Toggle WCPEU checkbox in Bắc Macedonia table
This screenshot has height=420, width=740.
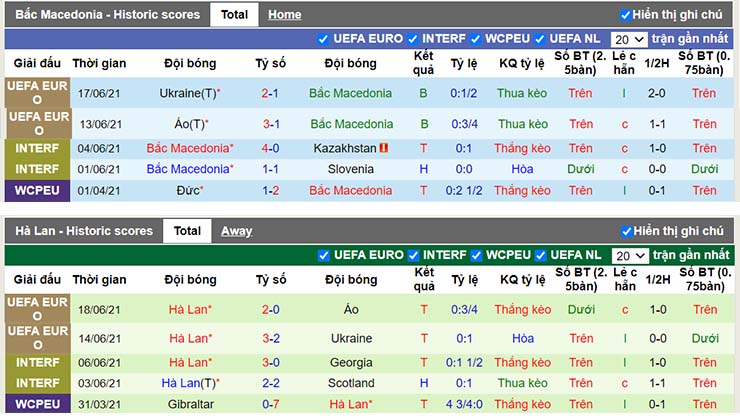point(476,39)
